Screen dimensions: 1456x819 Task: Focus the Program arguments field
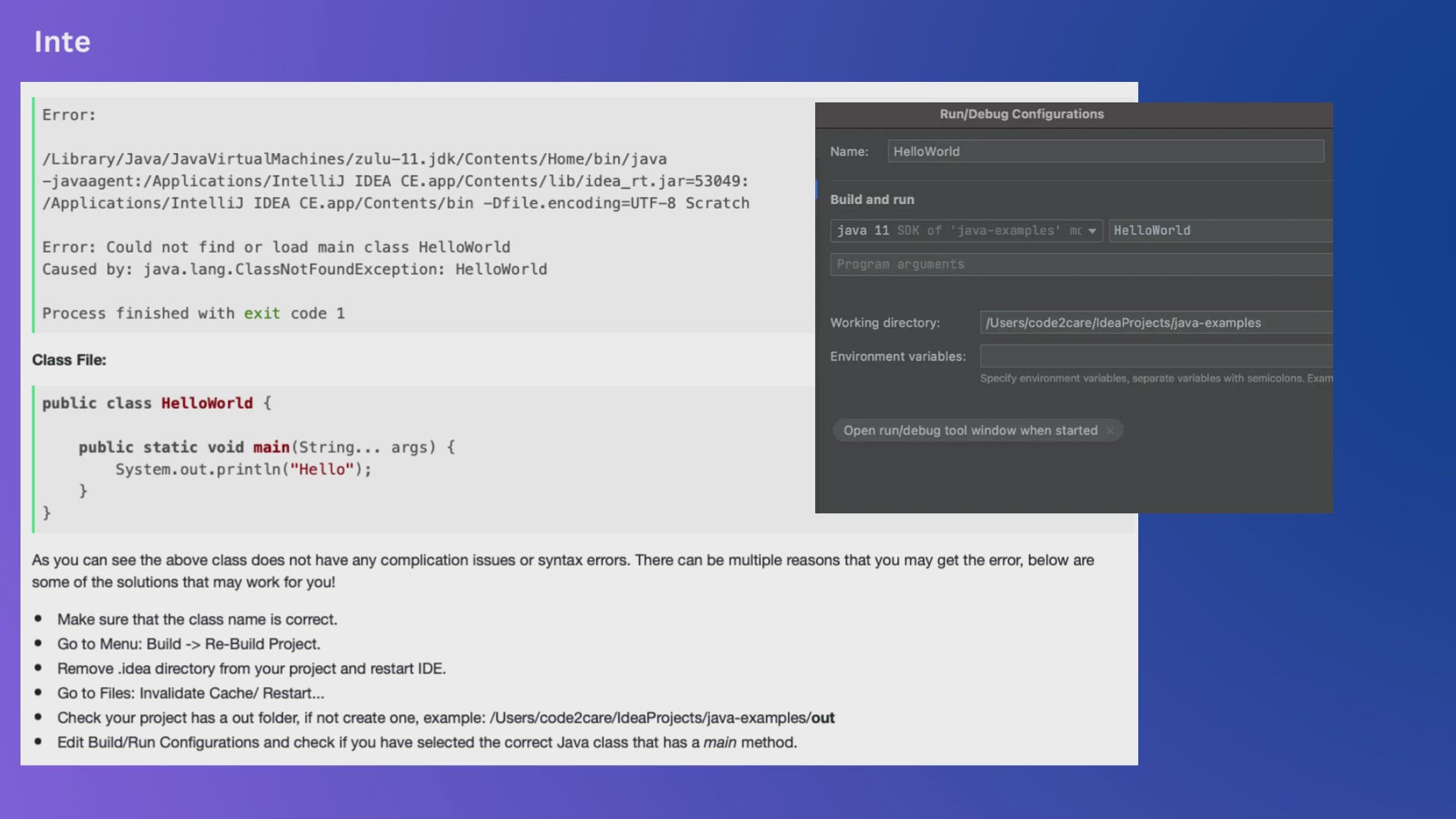1080,265
